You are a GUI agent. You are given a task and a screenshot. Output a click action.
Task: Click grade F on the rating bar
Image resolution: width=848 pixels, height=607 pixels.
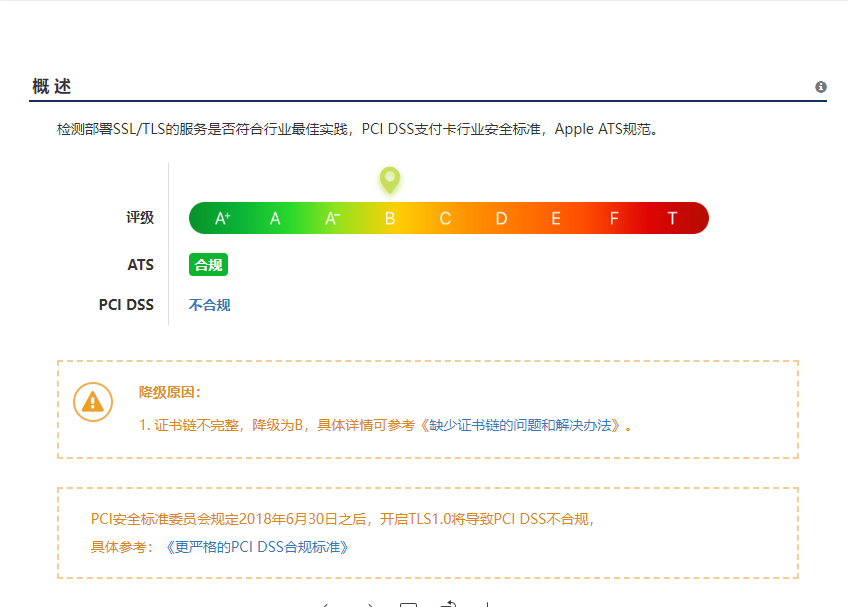pyautogui.click(x=614, y=218)
